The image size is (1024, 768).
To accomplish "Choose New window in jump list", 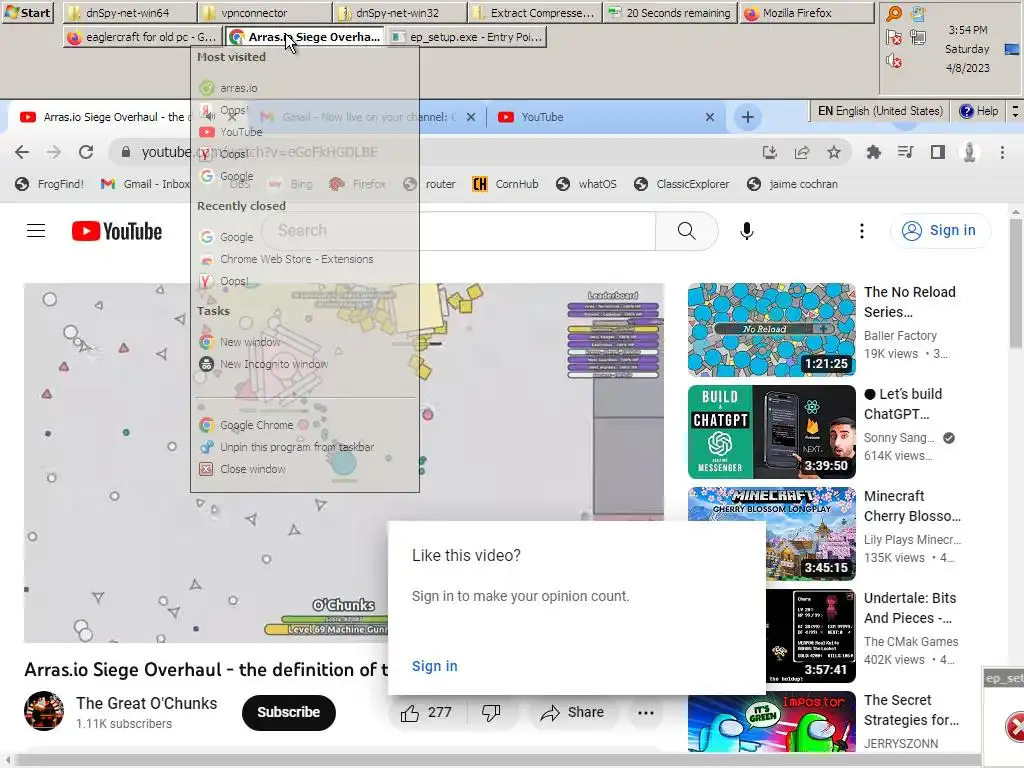I will [x=305, y=342].
